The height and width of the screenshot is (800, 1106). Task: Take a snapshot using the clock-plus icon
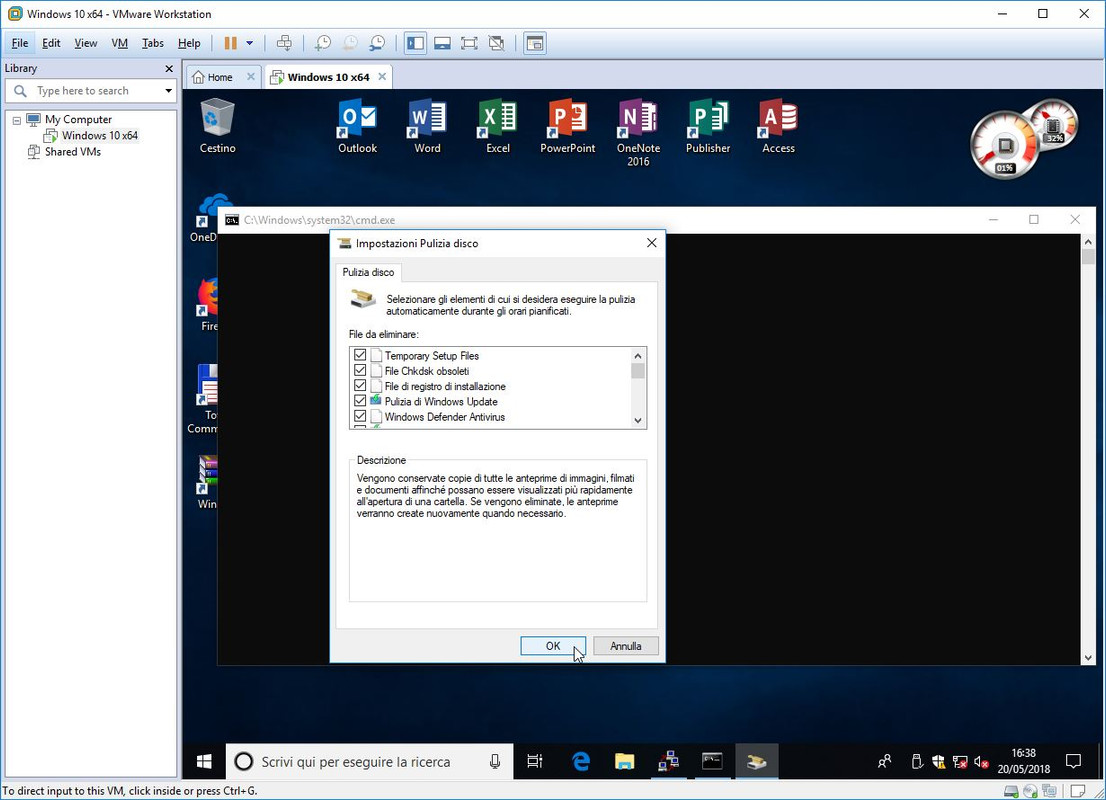tap(322, 43)
